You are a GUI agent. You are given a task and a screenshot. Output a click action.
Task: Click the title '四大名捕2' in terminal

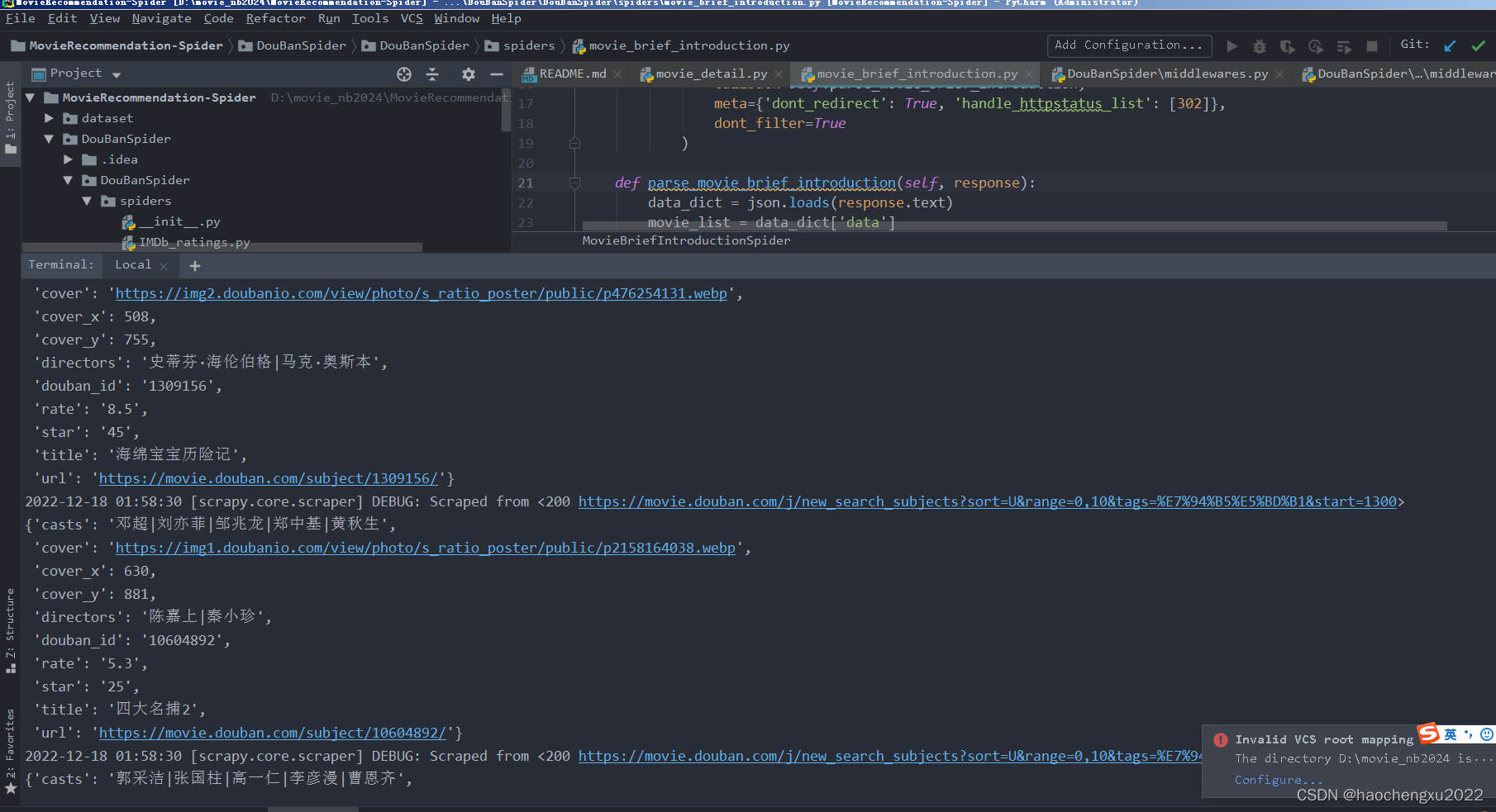click(155, 710)
